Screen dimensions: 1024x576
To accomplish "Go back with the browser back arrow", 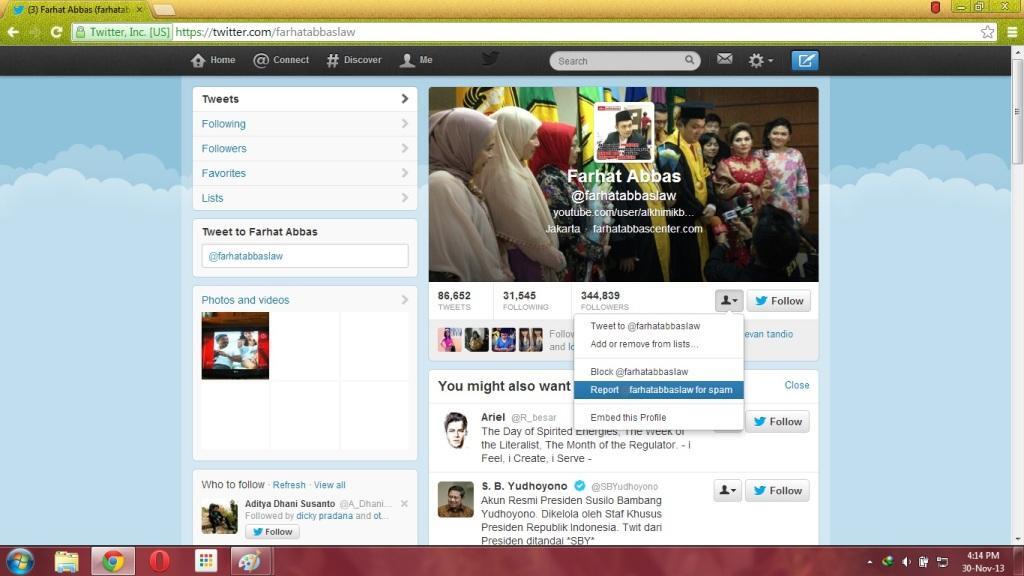I will click(x=12, y=32).
